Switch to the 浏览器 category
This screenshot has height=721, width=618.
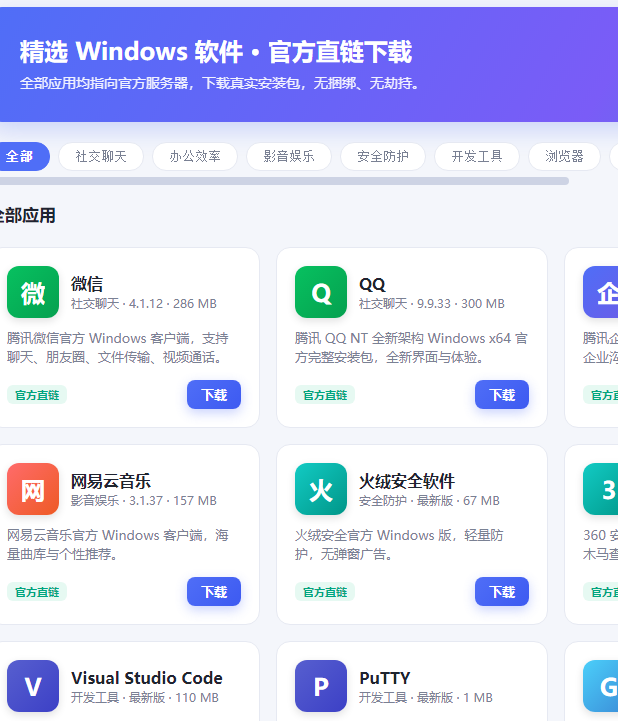(x=564, y=156)
